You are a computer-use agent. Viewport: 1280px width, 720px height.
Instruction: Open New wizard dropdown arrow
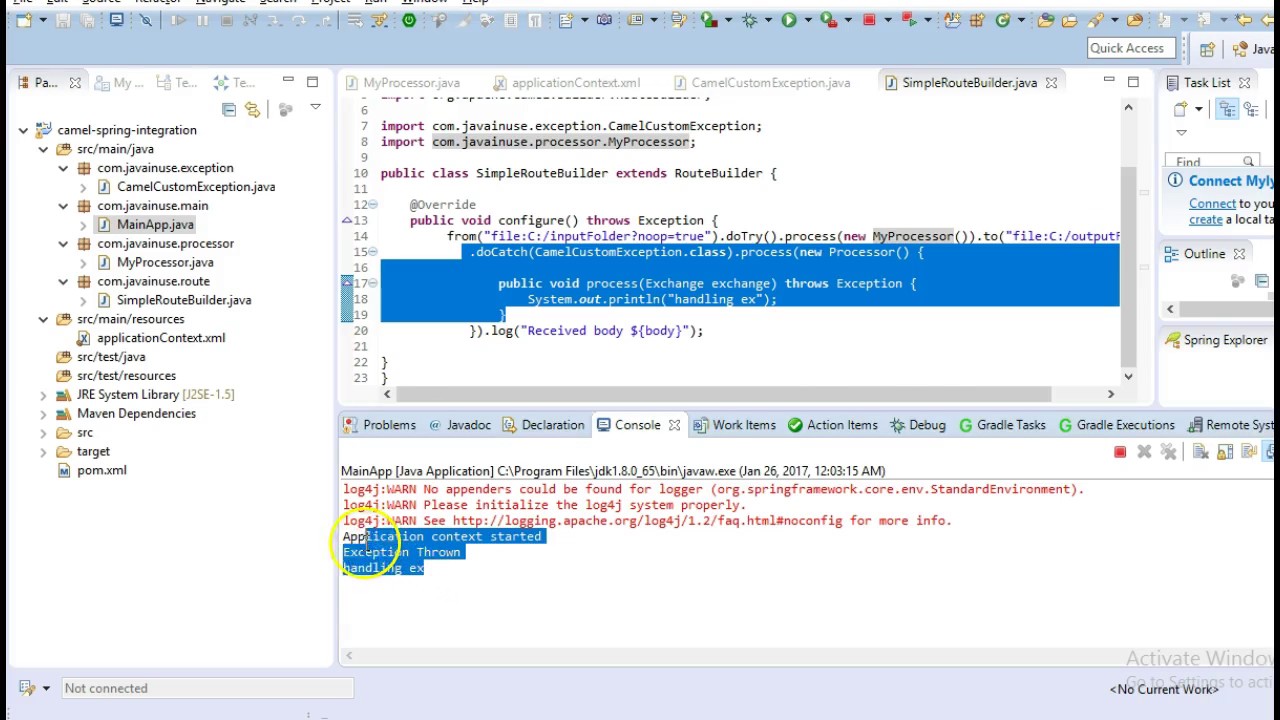coord(41,20)
